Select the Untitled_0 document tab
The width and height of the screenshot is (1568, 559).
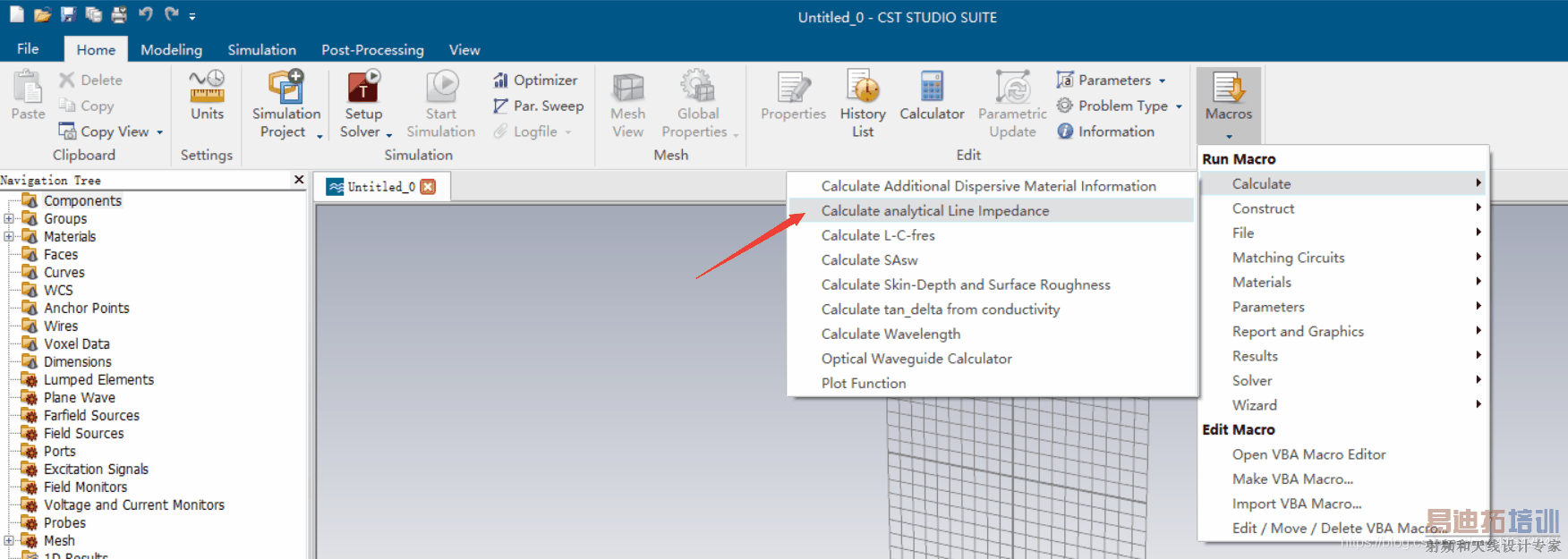click(382, 186)
